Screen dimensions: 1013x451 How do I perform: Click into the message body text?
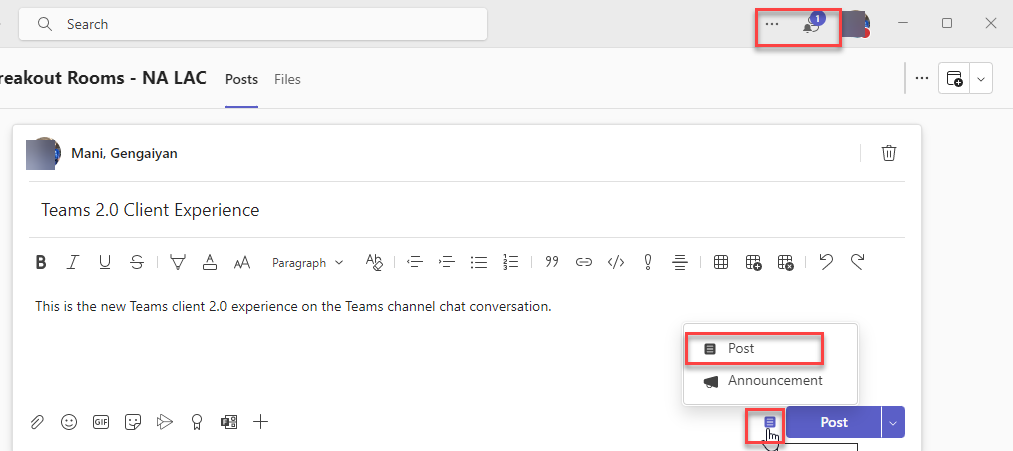click(x=293, y=306)
